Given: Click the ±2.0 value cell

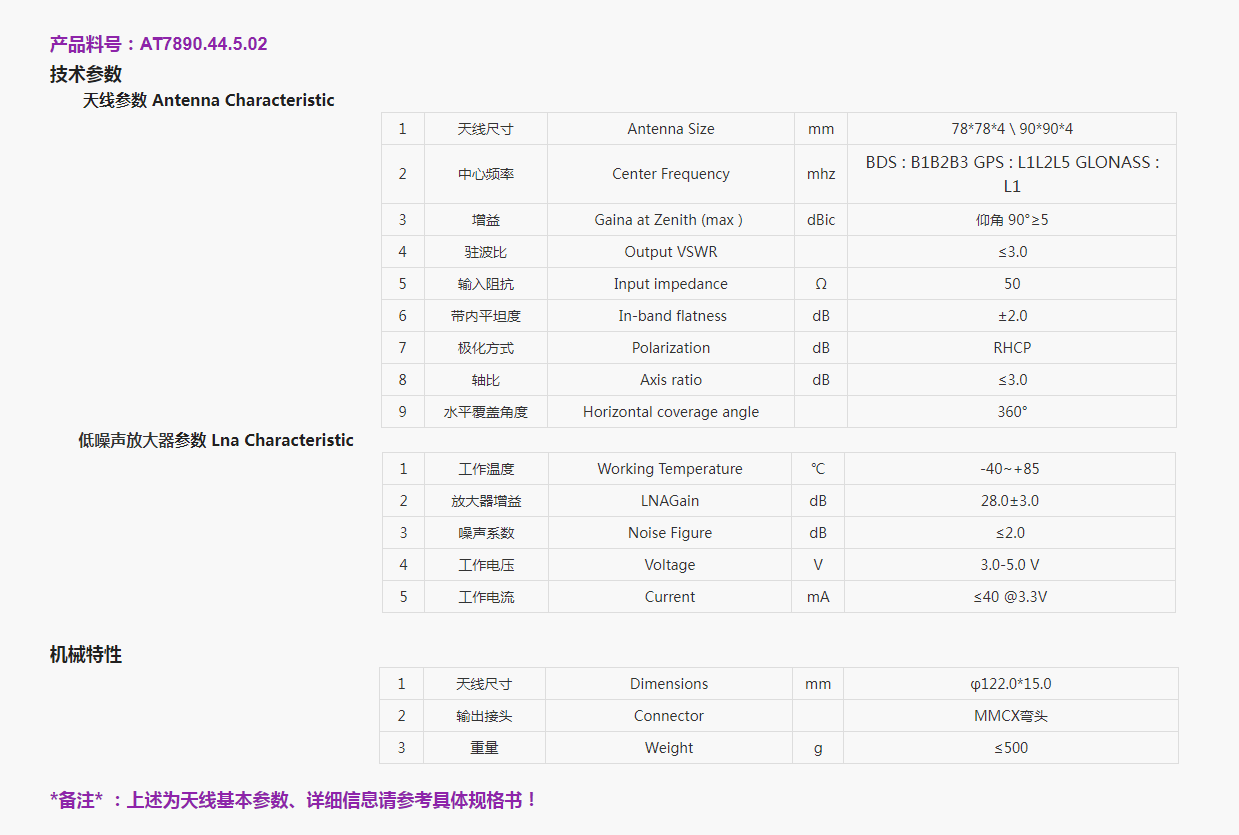Looking at the screenshot, I should click(1012, 316).
